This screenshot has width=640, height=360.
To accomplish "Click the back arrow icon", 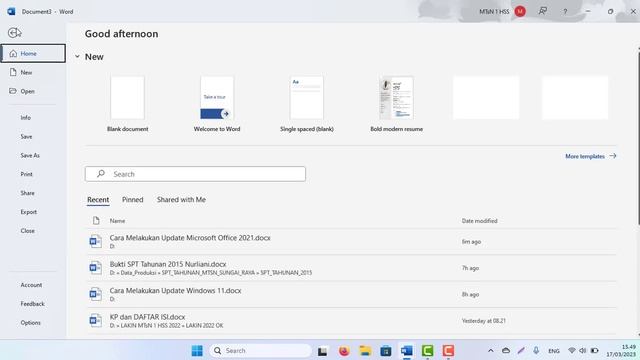I will pyautogui.click(x=14, y=33).
